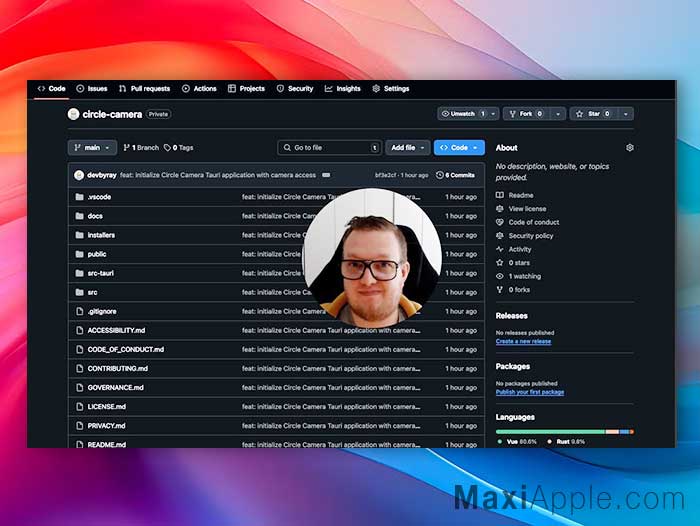Click Create a new release

point(523,342)
